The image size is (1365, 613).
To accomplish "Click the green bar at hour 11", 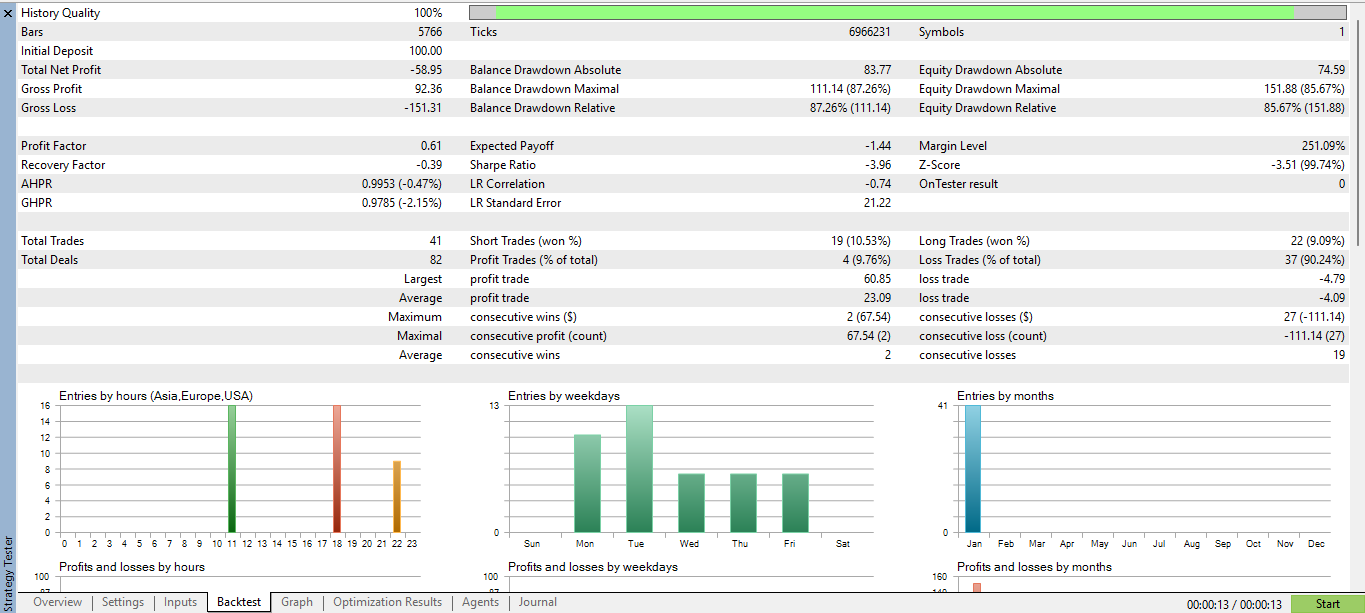I will click(233, 470).
